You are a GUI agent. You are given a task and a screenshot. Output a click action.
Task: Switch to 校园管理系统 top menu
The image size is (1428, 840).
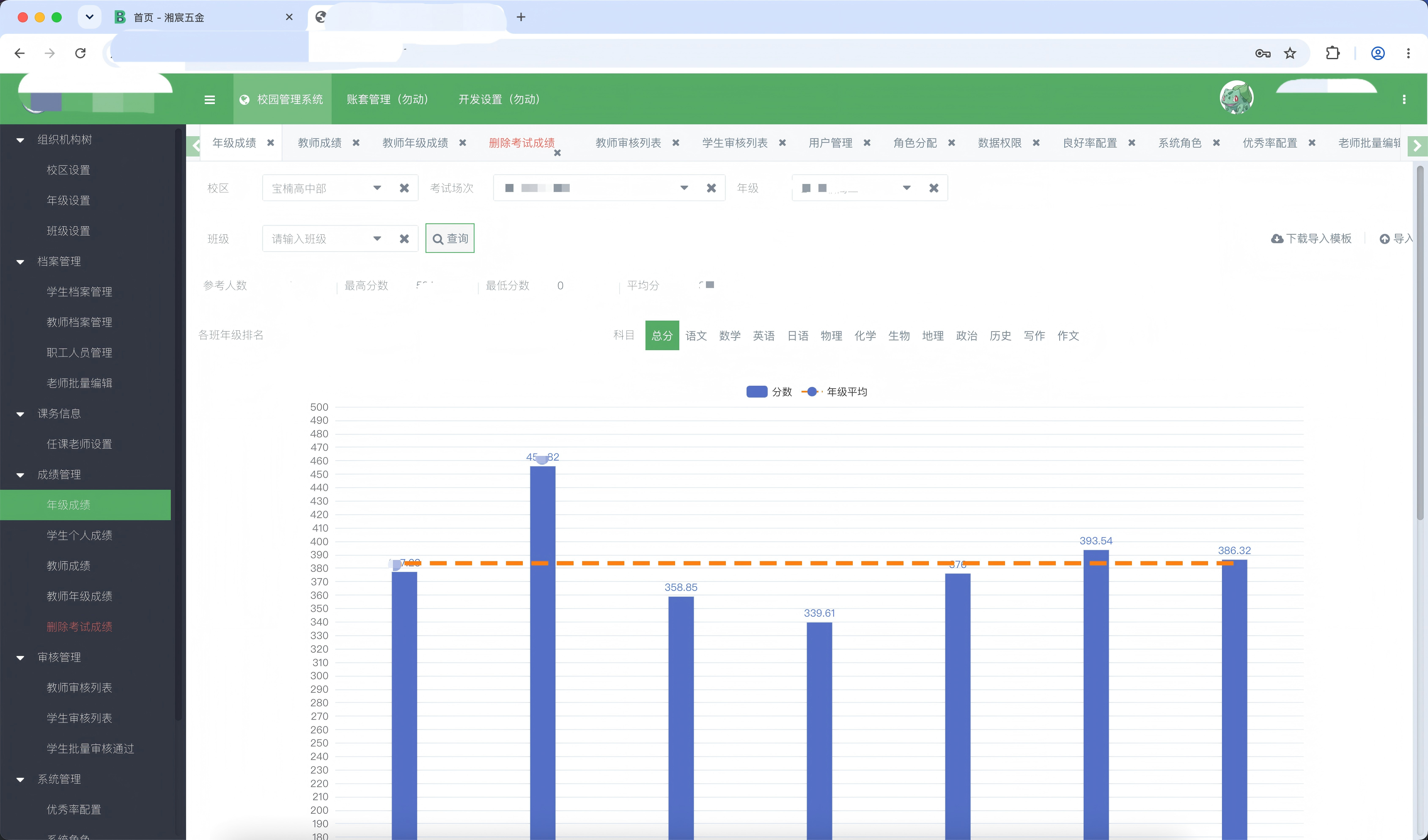point(282,99)
